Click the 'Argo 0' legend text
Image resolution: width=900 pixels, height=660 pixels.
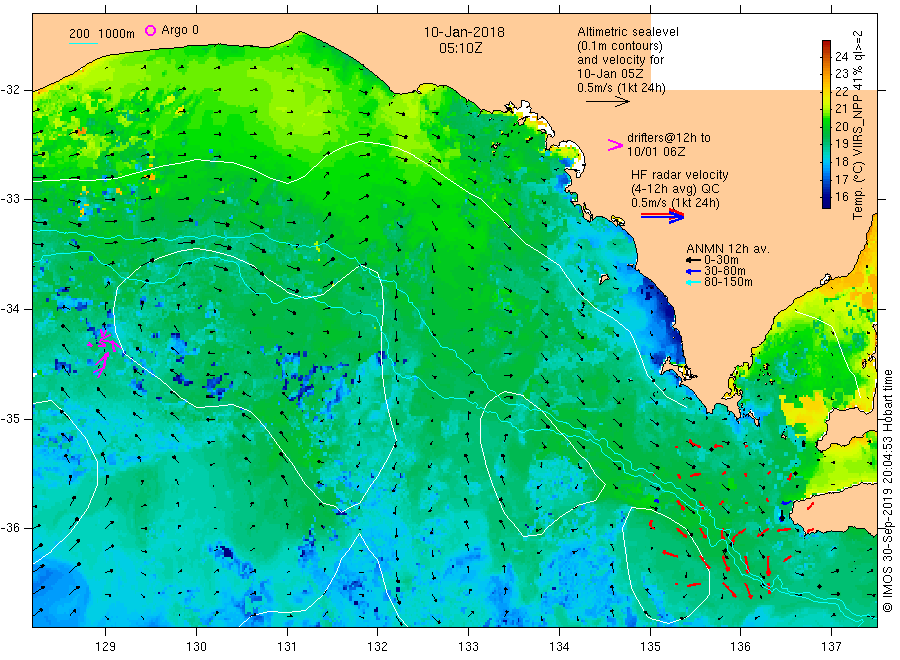click(180, 30)
